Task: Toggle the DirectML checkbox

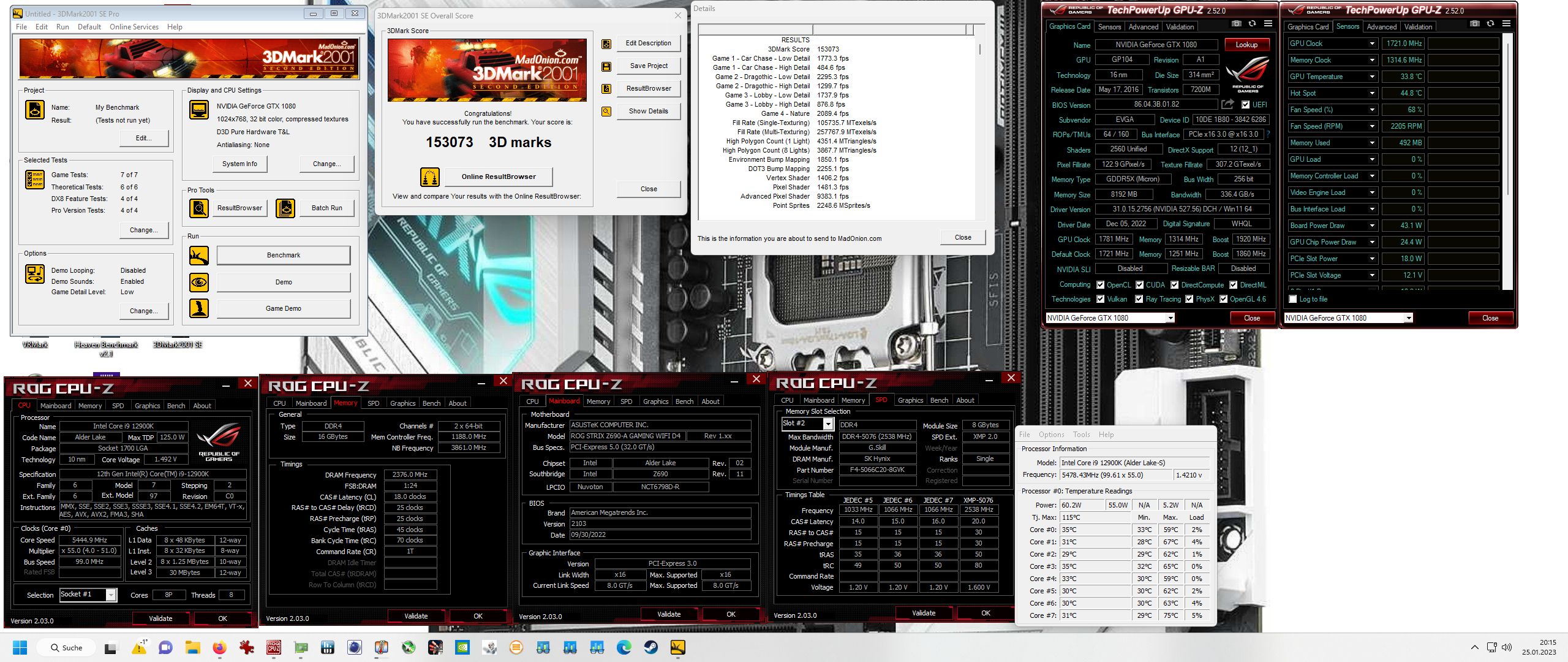Action: tap(1234, 285)
